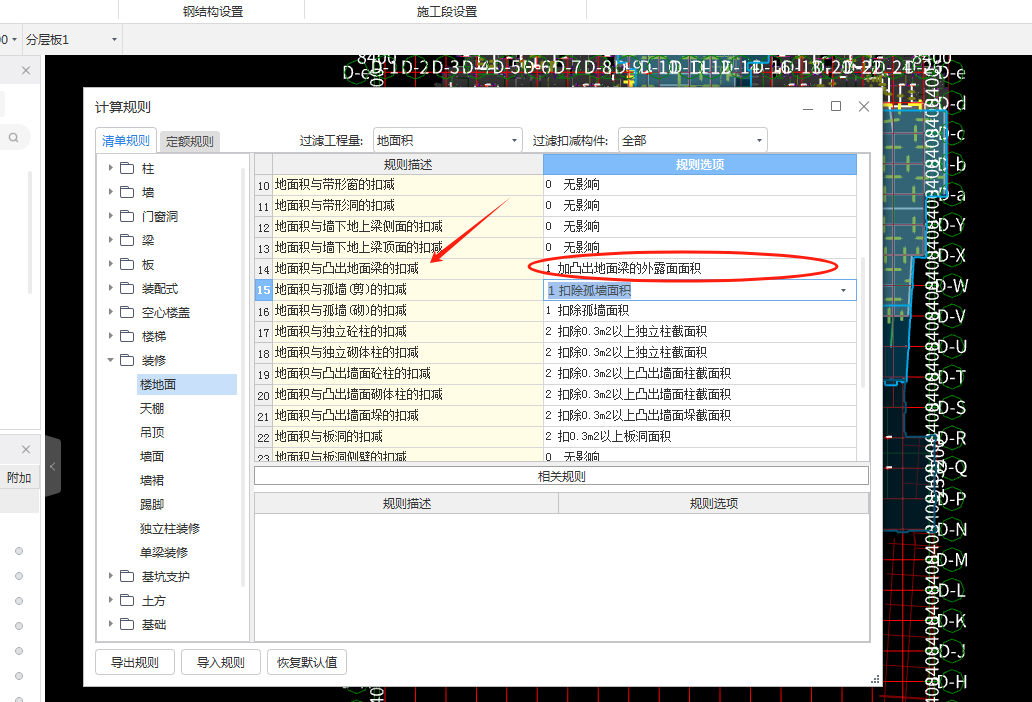The image size is (1032, 702).
Task: Expand the 柱 tree node
Action: click(x=111, y=168)
